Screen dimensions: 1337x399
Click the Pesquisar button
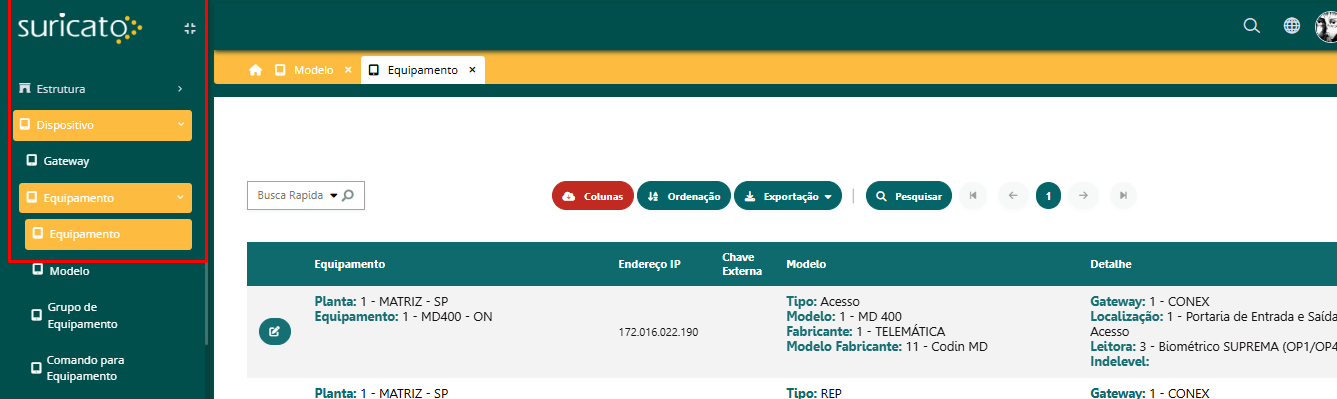point(909,196)
